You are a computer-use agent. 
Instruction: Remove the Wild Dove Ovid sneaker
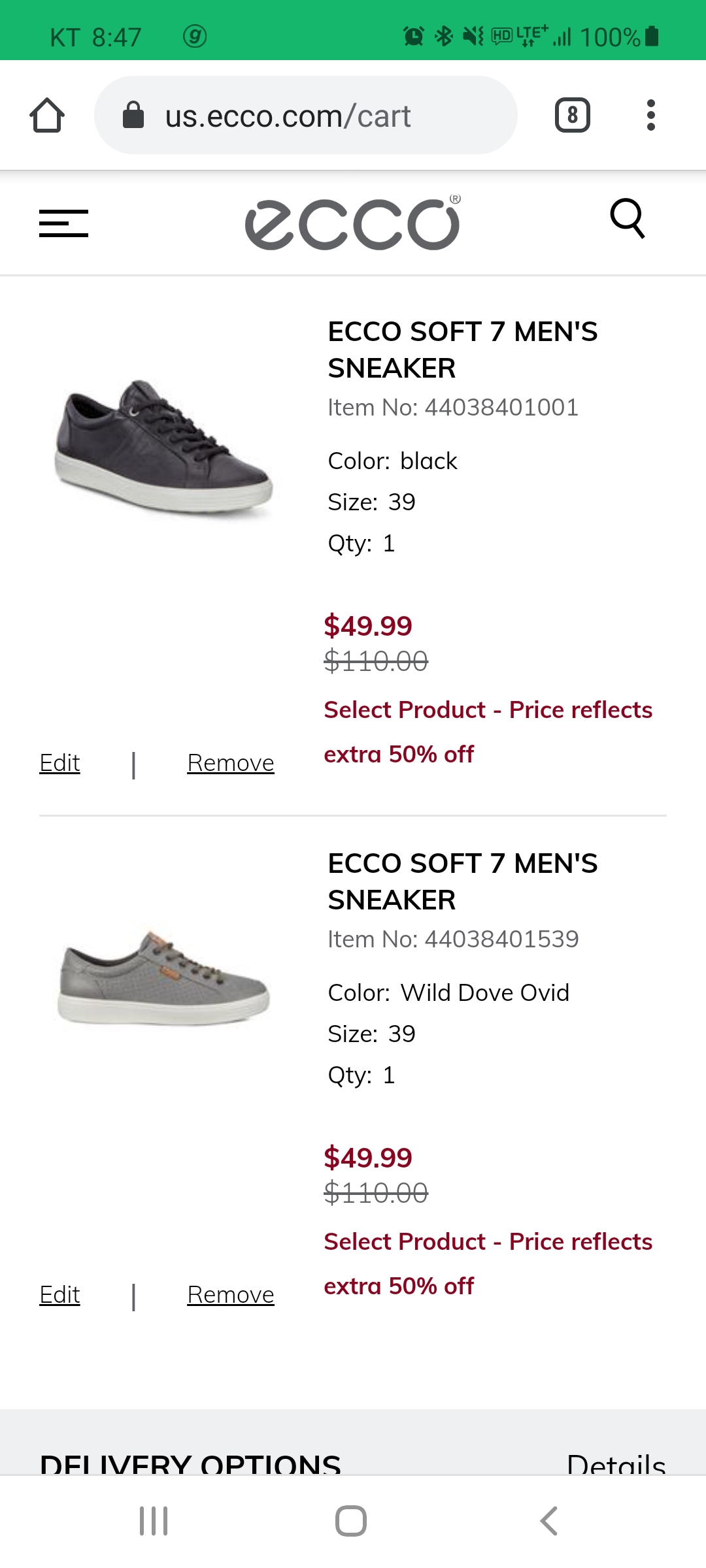click(230, 1294)
